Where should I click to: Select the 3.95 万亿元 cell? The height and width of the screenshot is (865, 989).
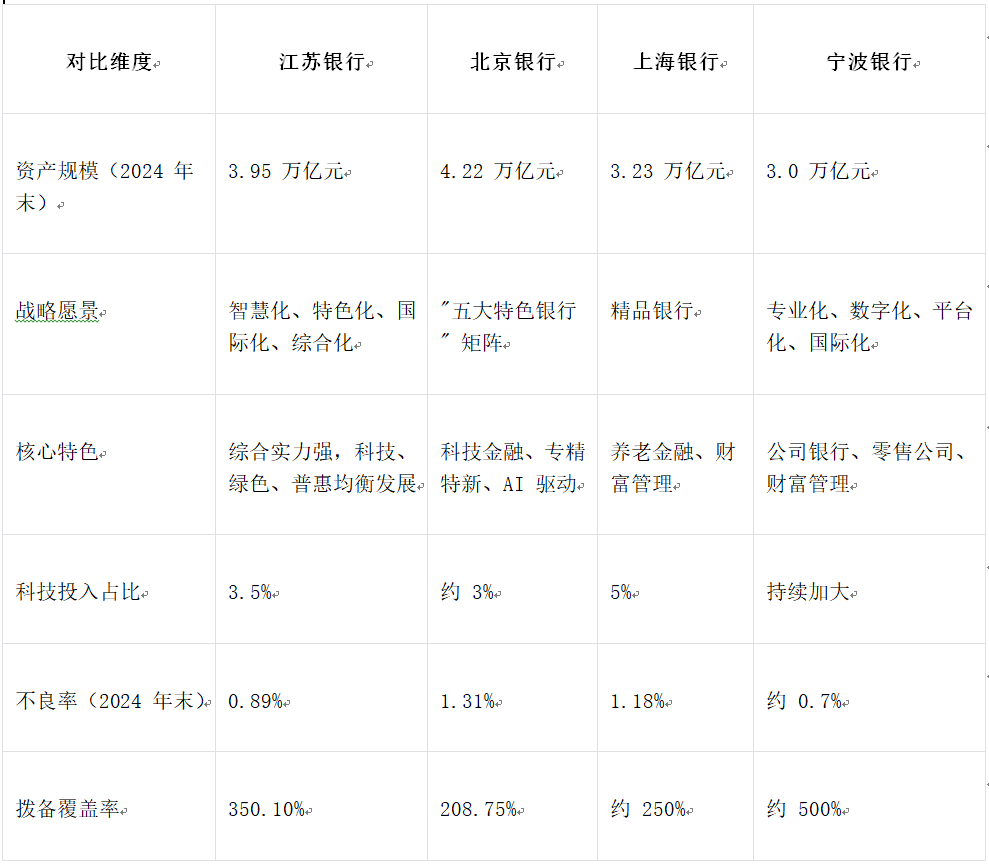coord(285,172)
